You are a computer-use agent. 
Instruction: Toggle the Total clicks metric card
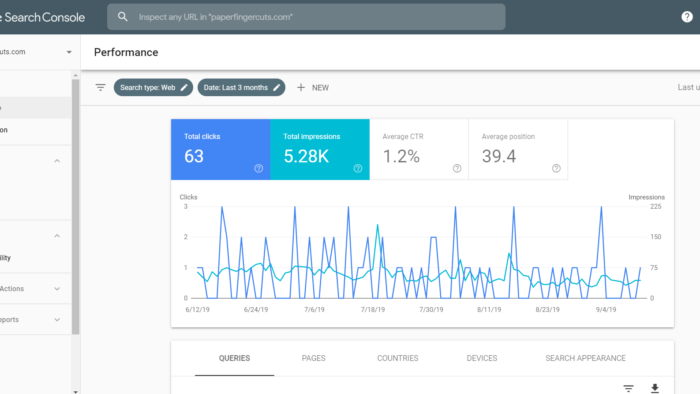click(x=221, y=149)
